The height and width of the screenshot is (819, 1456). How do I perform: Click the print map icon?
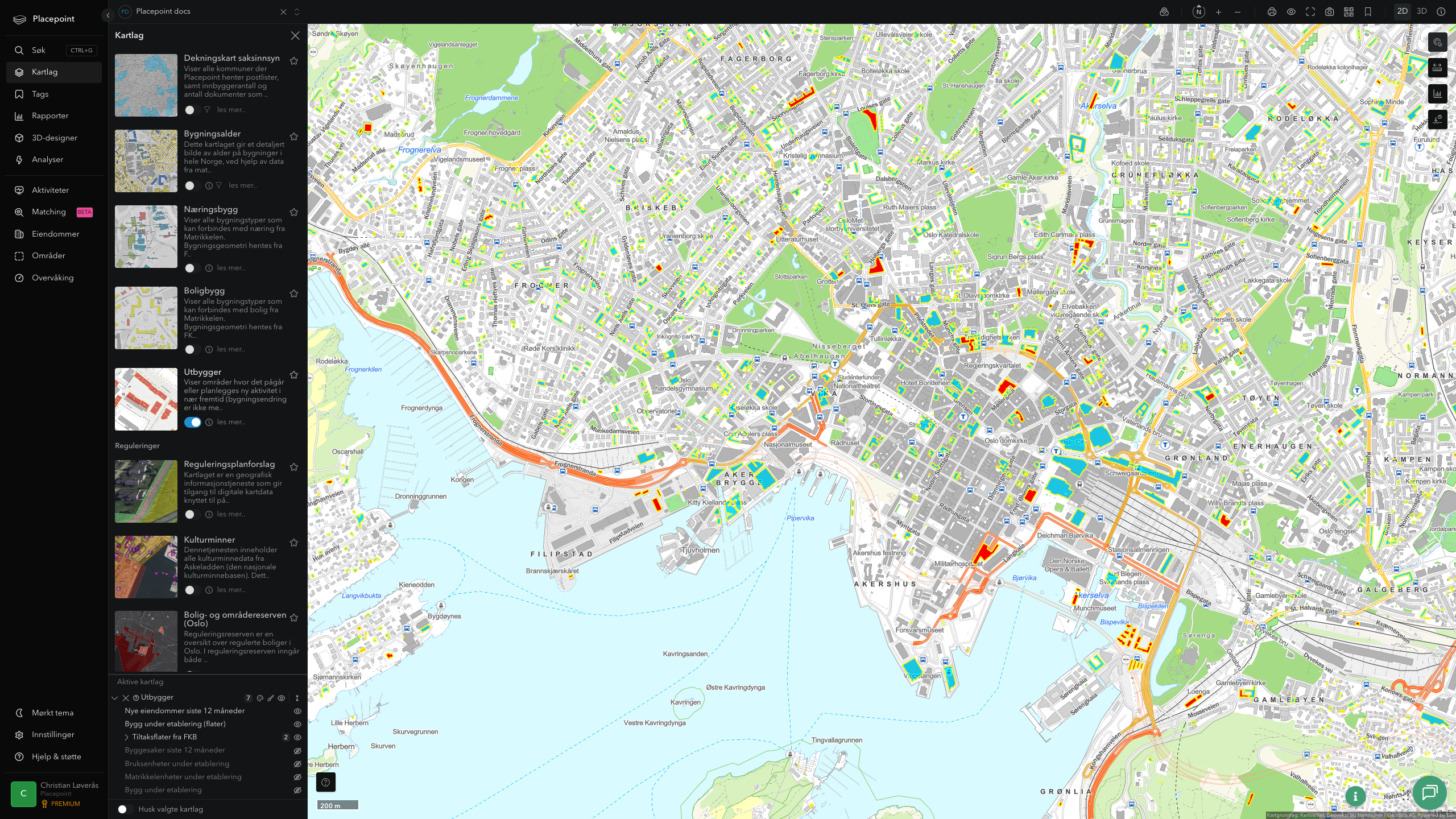[x=1272, y=12]
